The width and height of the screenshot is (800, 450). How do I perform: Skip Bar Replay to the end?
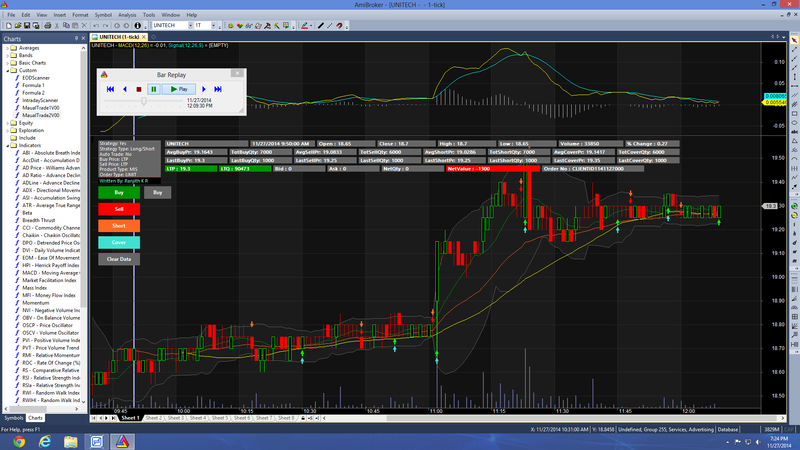click(x=218, y=89)
